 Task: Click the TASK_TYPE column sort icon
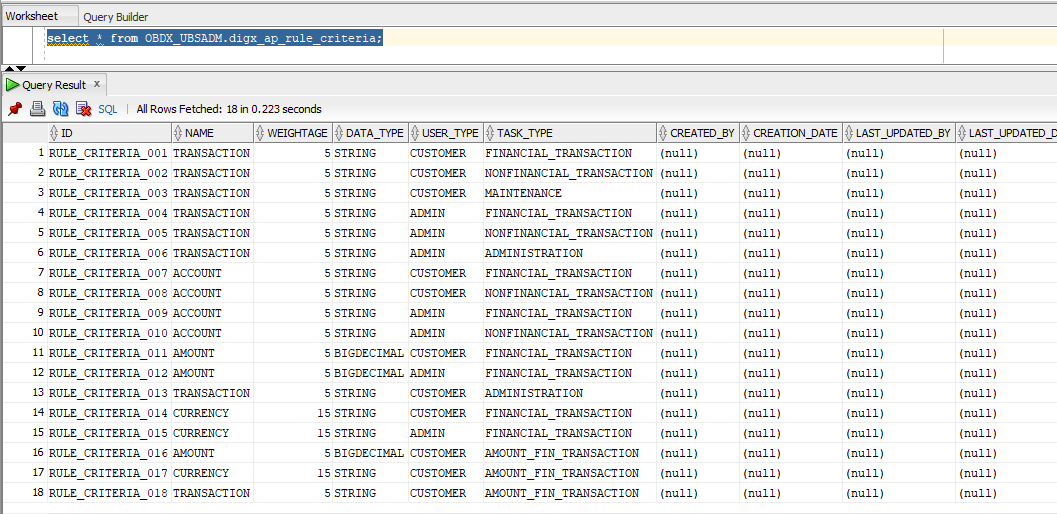pos(490,133)
